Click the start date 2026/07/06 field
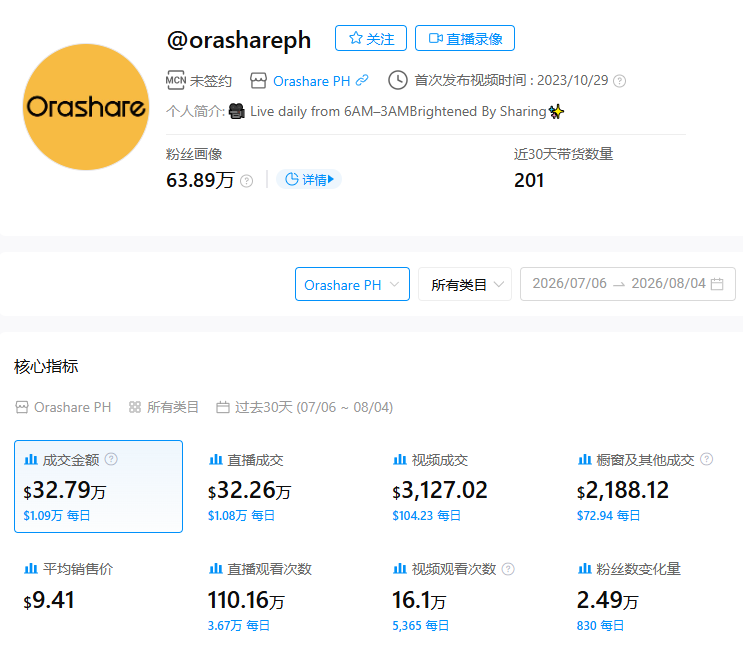Viewport: 743px width, 671px height. [x=569, y=283]
